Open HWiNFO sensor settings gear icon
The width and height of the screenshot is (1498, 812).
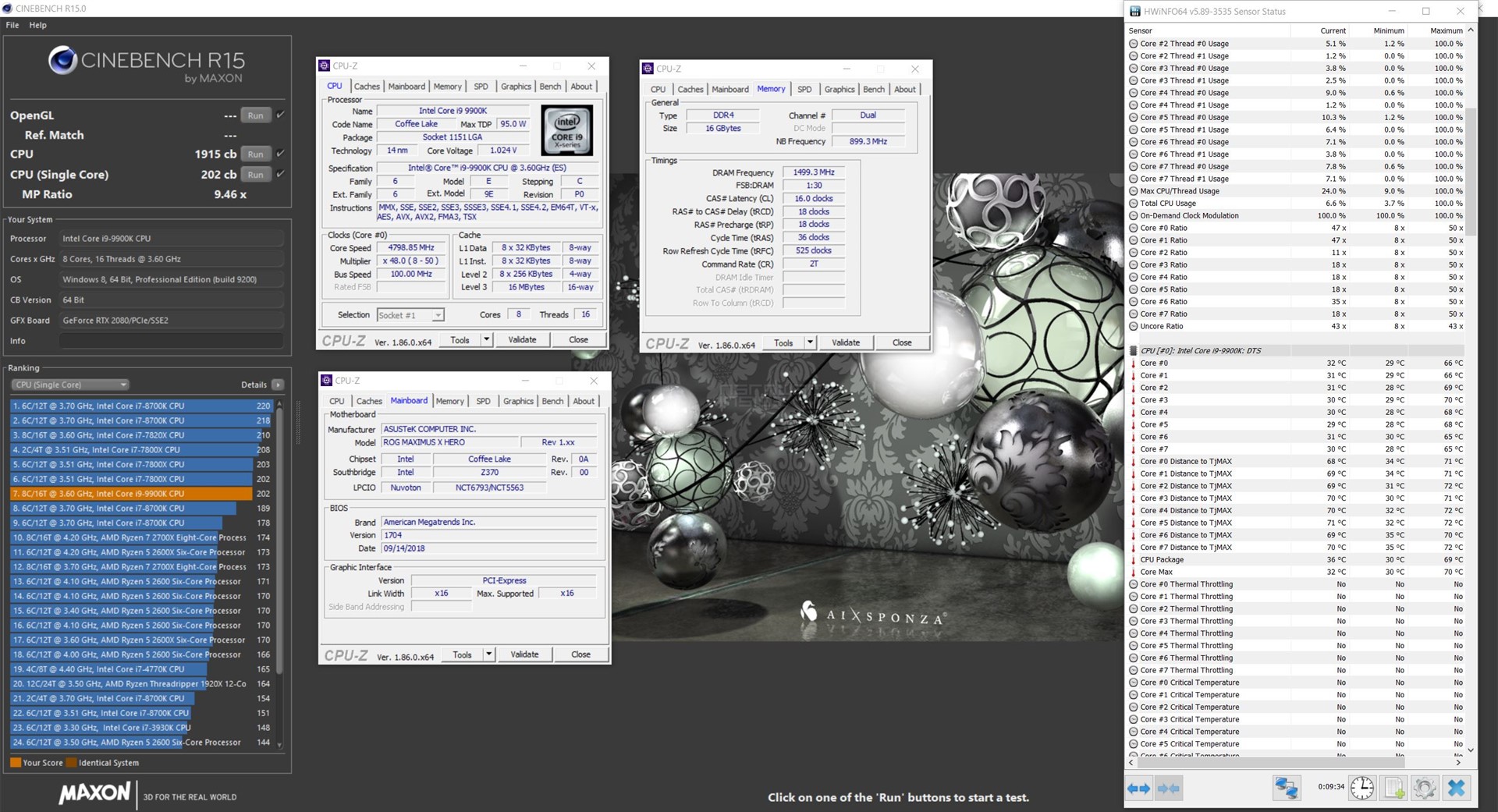coord(1425,788)
